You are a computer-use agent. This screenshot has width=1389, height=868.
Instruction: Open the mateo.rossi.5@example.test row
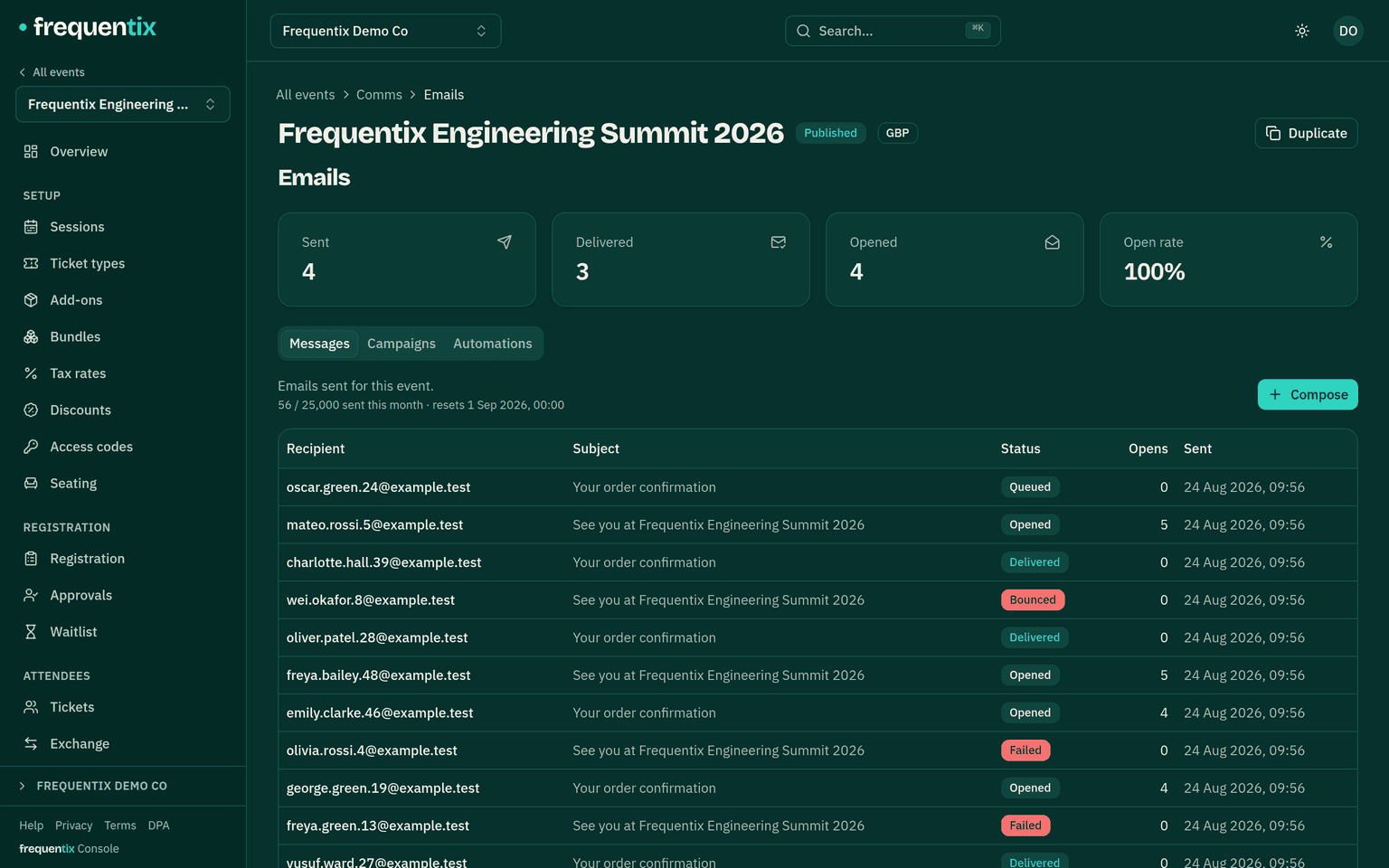[x=817, y=524]
